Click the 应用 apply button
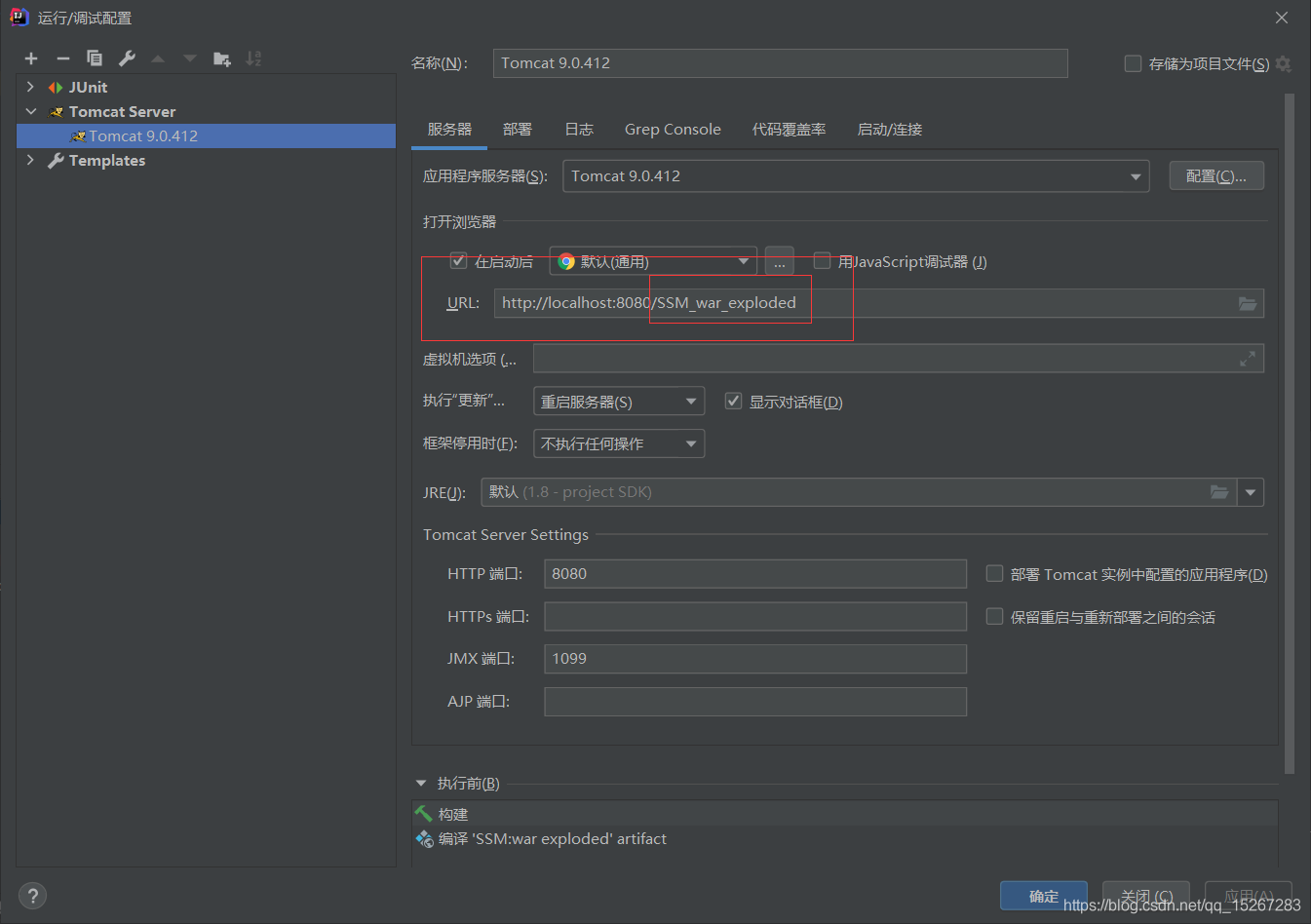Screen dimensions: 1311x924 coord(1249,896)
